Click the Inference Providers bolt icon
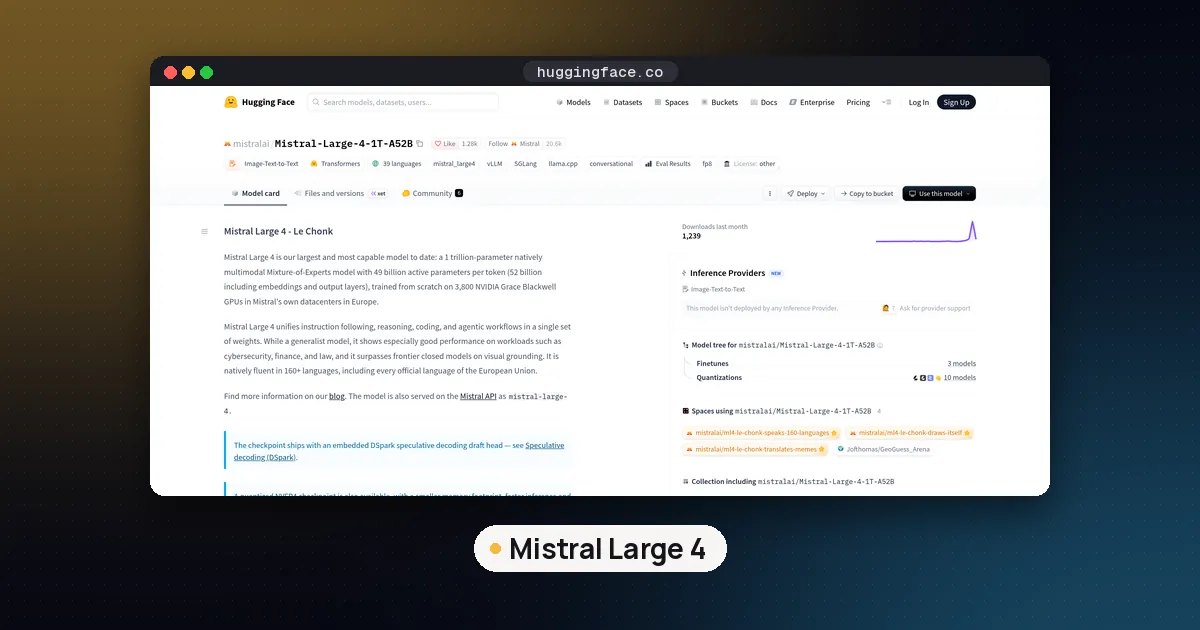 pyautogui.click(x=684, y=273)
